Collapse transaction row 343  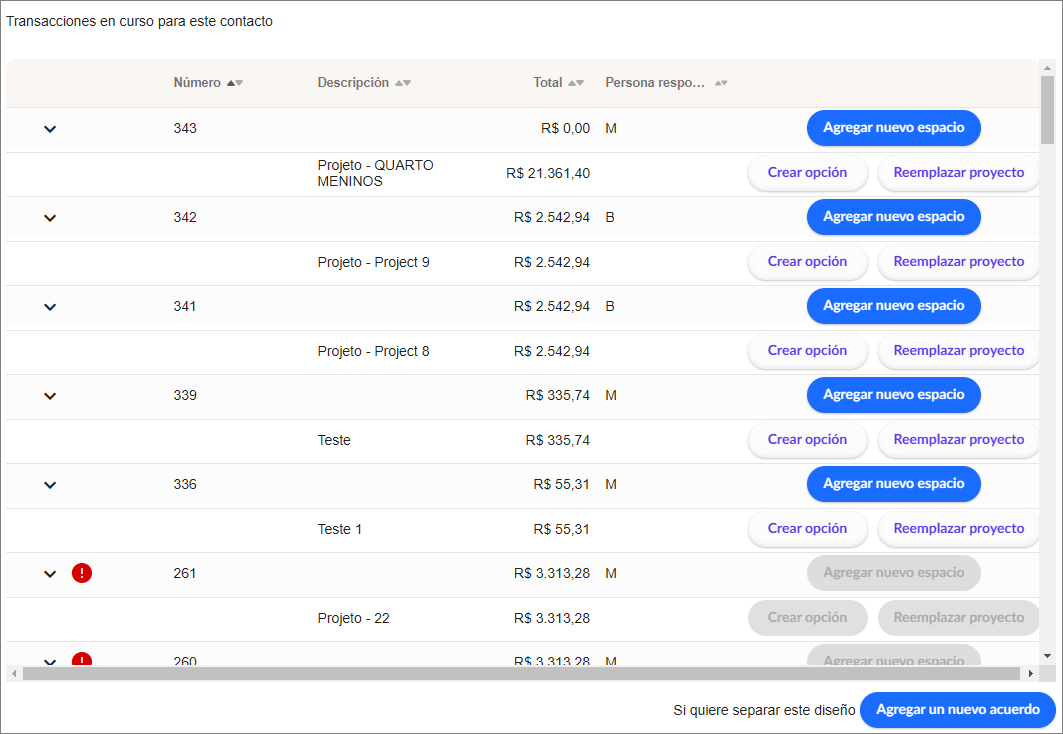50,129
